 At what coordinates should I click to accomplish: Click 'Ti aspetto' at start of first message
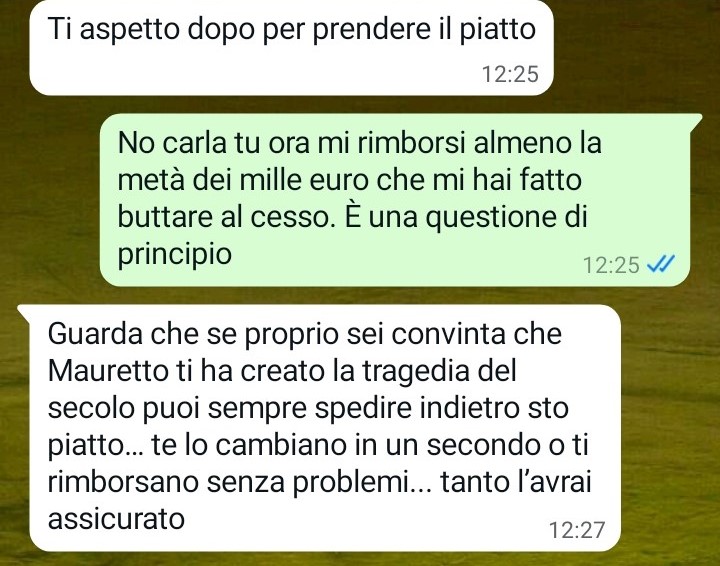113,30
